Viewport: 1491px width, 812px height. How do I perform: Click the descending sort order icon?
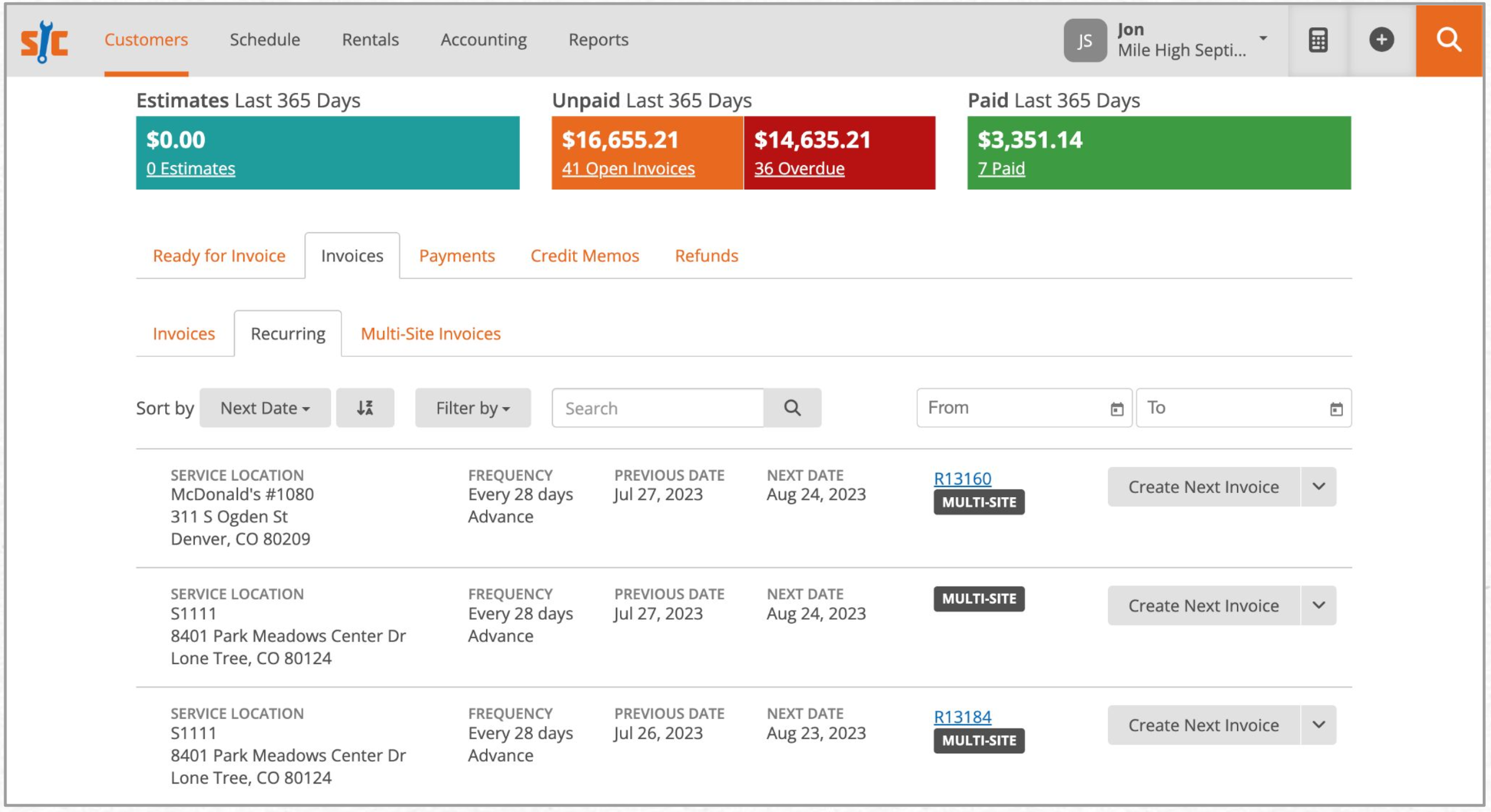[x=365, y=407]
